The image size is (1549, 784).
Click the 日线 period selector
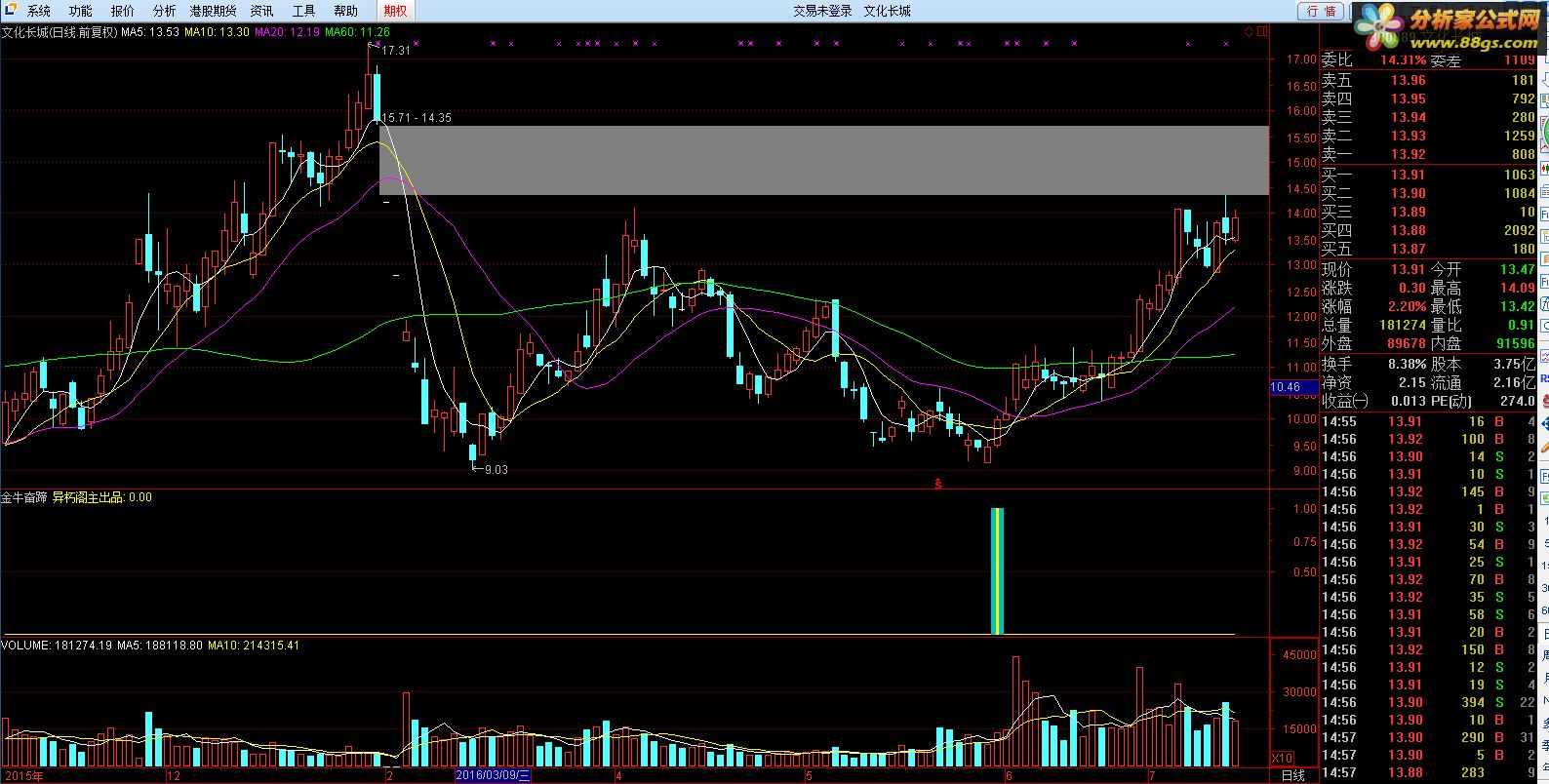pos(1292,776)
